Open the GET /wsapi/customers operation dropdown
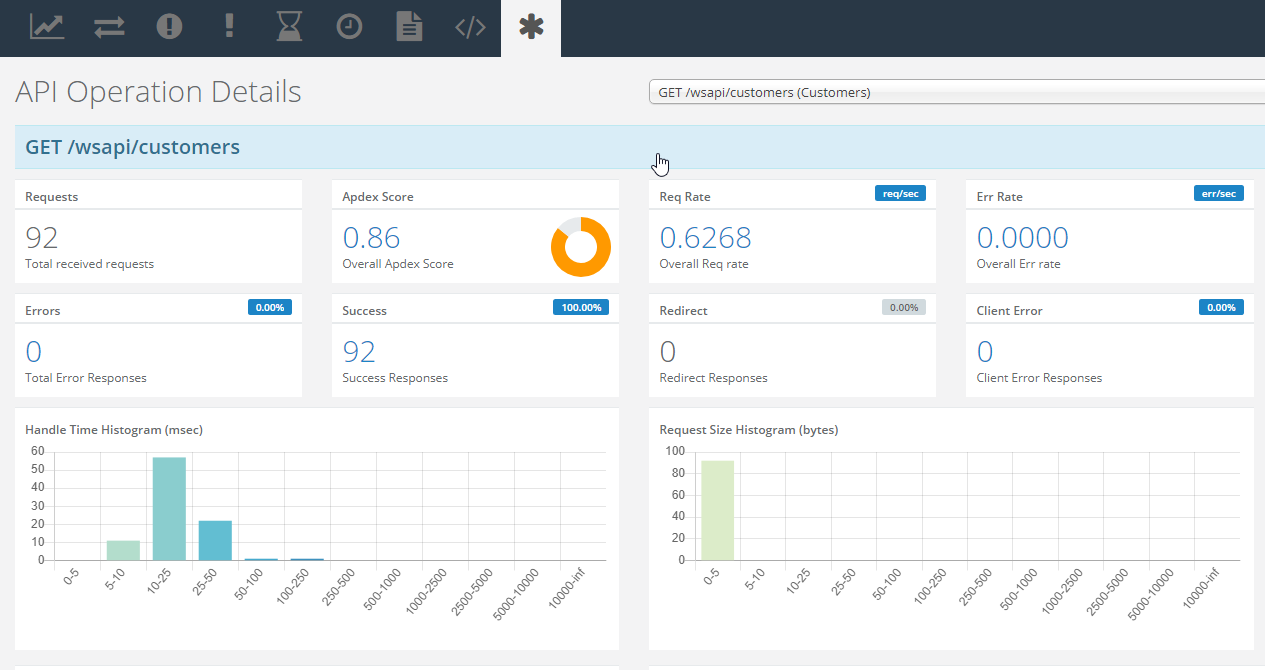1265x670 pixels. point(957,92)
